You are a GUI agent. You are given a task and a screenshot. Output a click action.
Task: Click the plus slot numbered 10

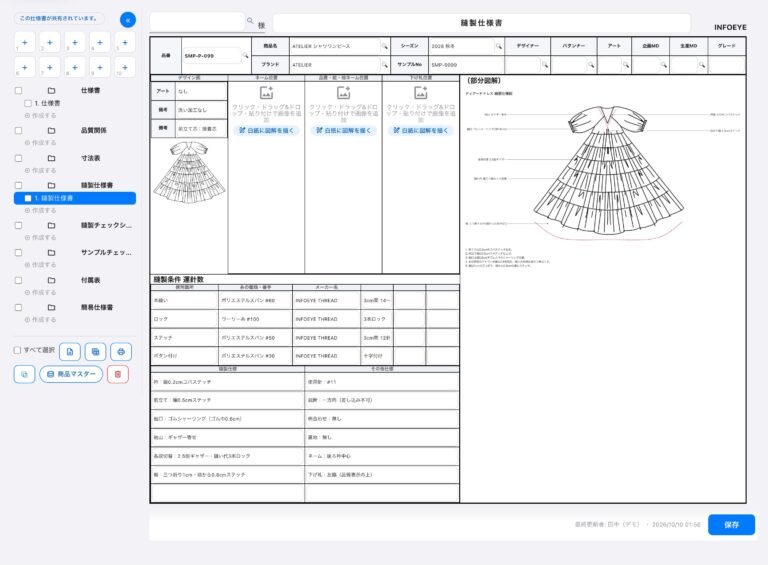pyautogui.click(x=124, y=67)
